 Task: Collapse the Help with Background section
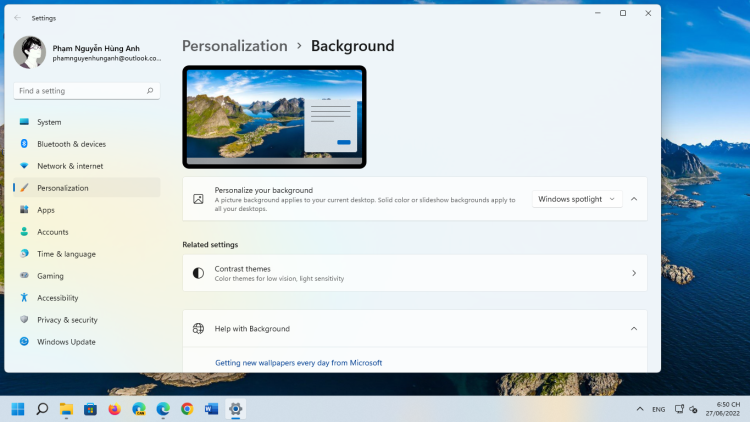click(634, 329)
